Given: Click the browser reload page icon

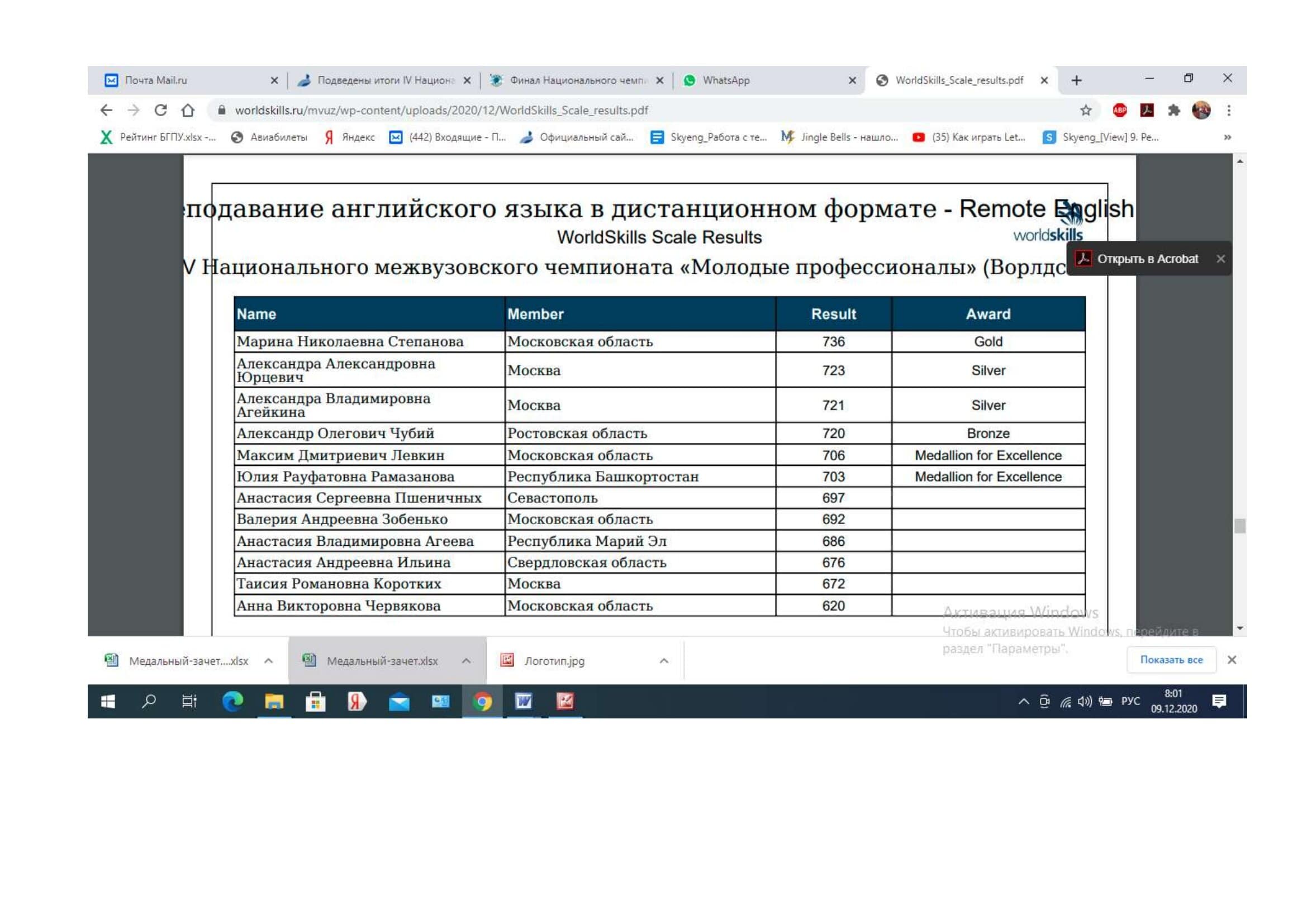Looking at the screenshot, I should pyautogui.click(x=160, y=111).
